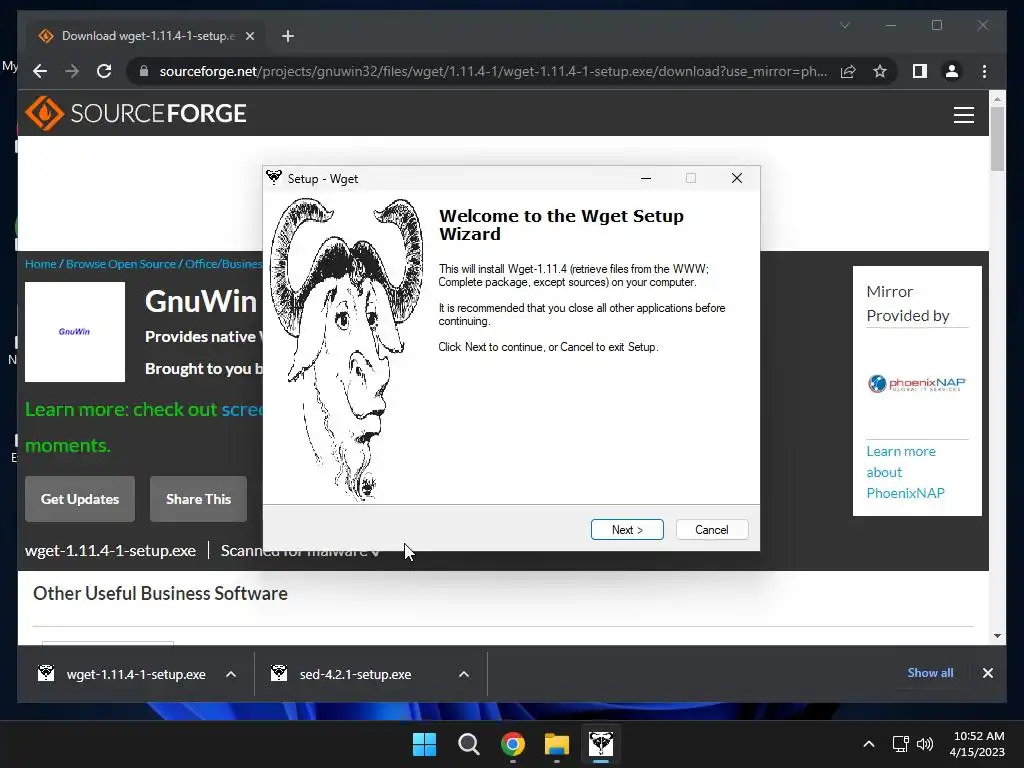Open Chrome side panel

tap(920, 71)
